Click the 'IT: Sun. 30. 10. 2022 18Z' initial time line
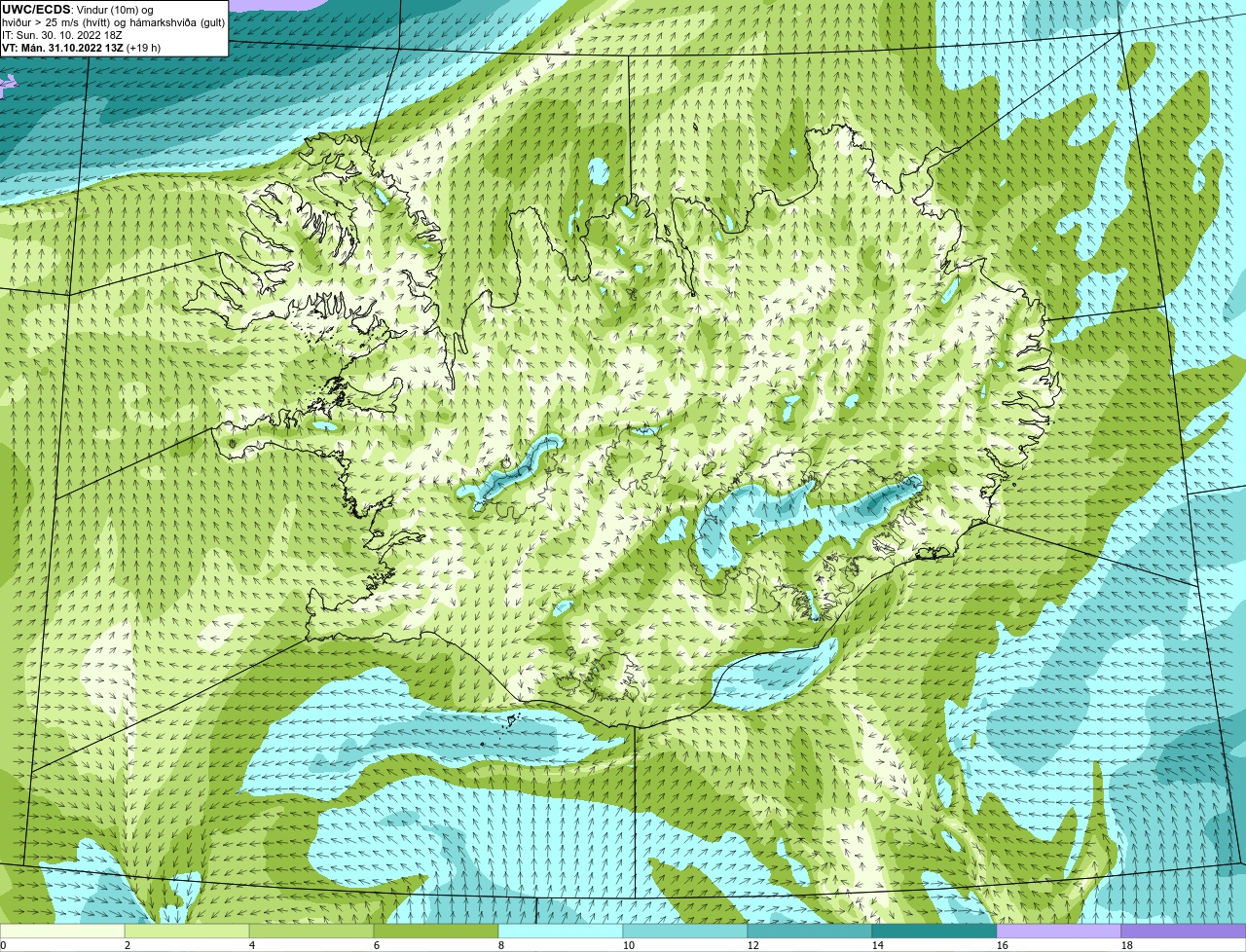This screenshot has width=1246, height=952. [62, 35]
